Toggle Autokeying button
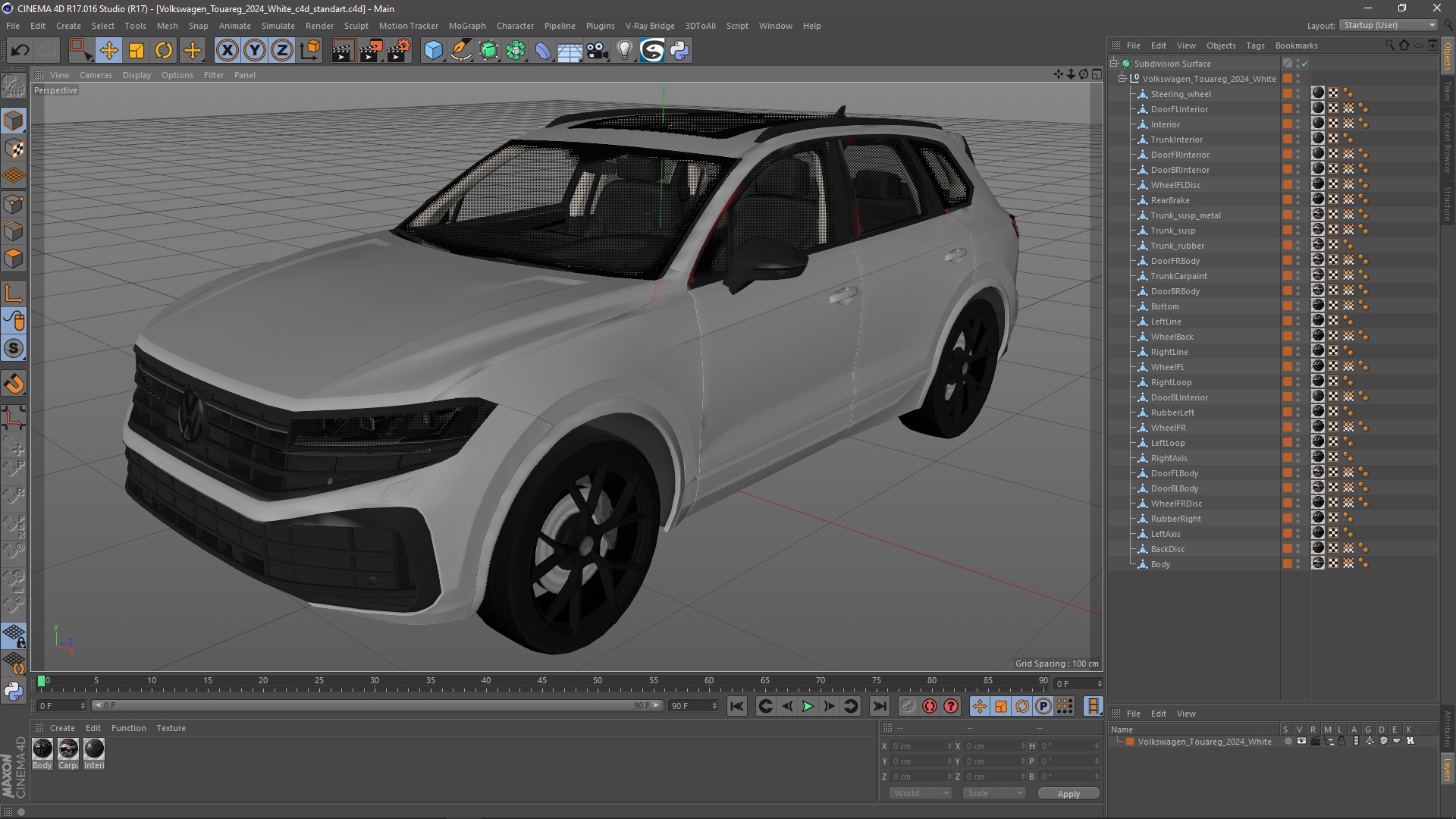This screenshot has width=1456, height=819. coord(930,706)
